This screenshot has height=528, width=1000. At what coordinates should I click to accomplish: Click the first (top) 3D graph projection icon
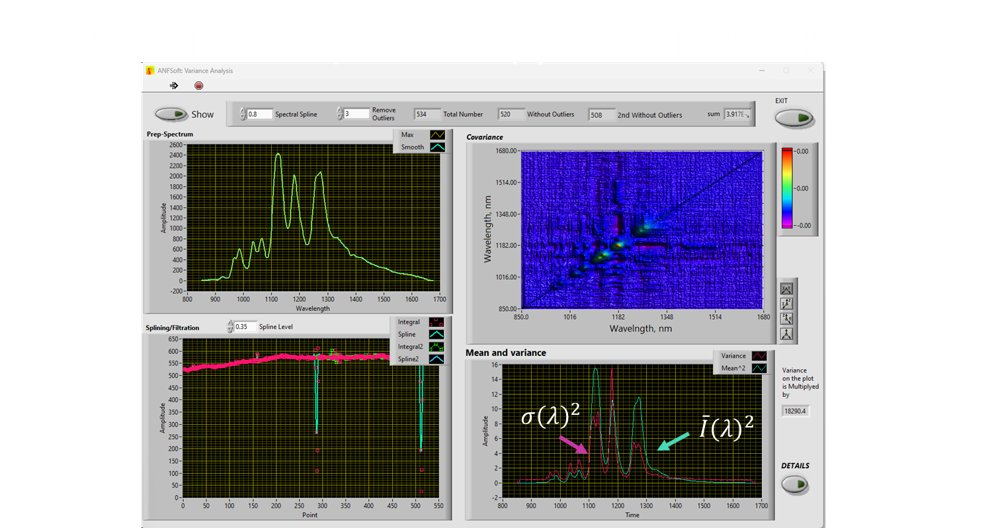tap(786, 289)
